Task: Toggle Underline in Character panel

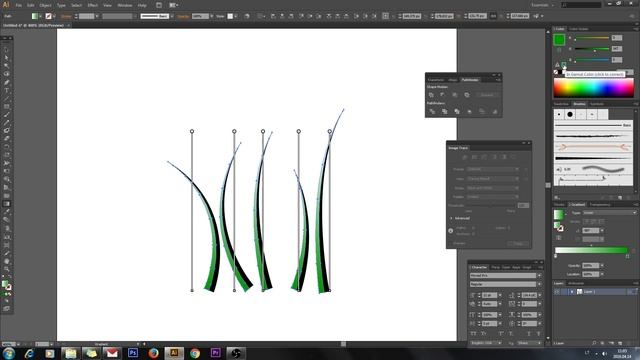Action: tap(529, 333)
